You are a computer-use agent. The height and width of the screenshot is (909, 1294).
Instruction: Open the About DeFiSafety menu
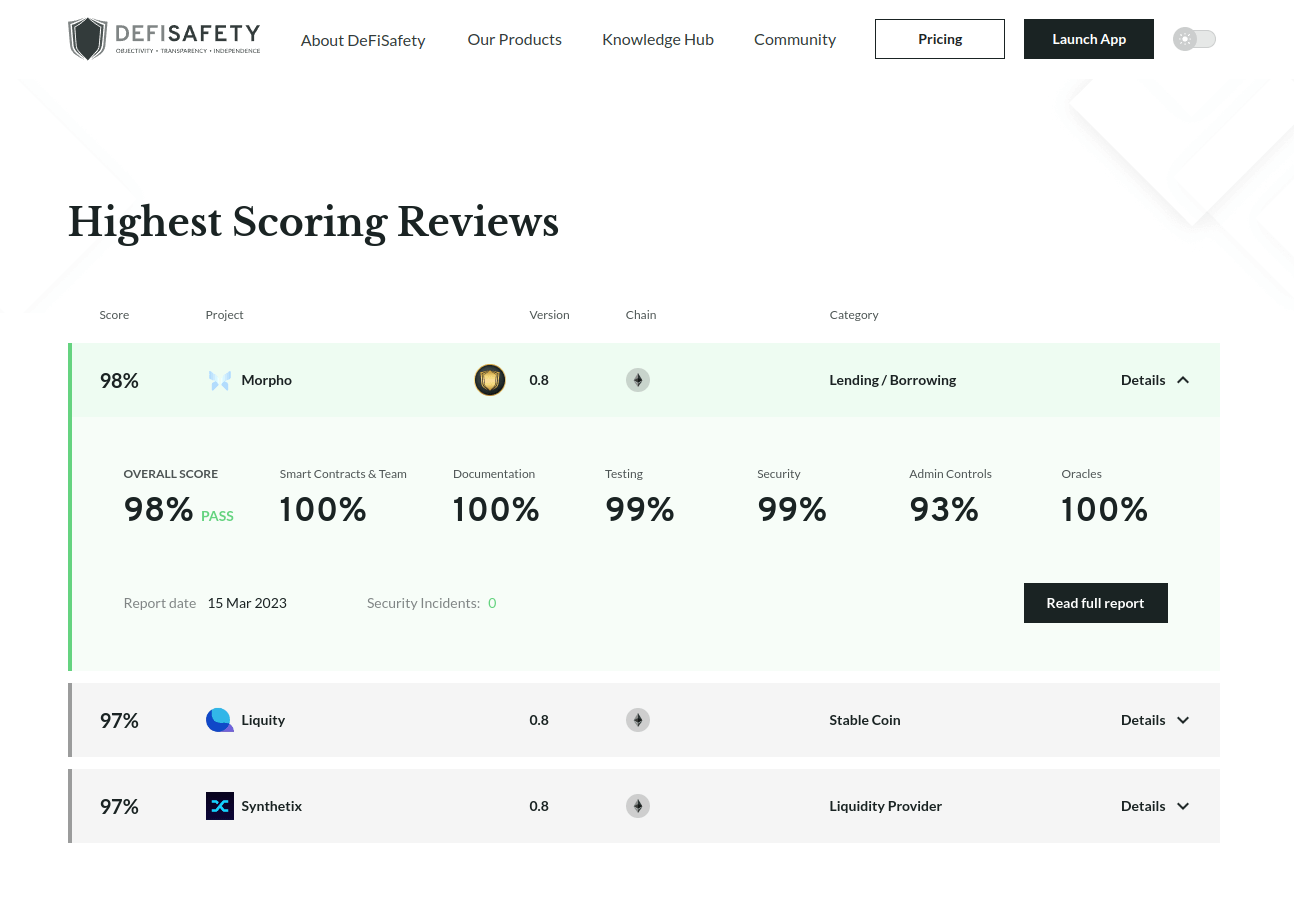click(363, 40)
